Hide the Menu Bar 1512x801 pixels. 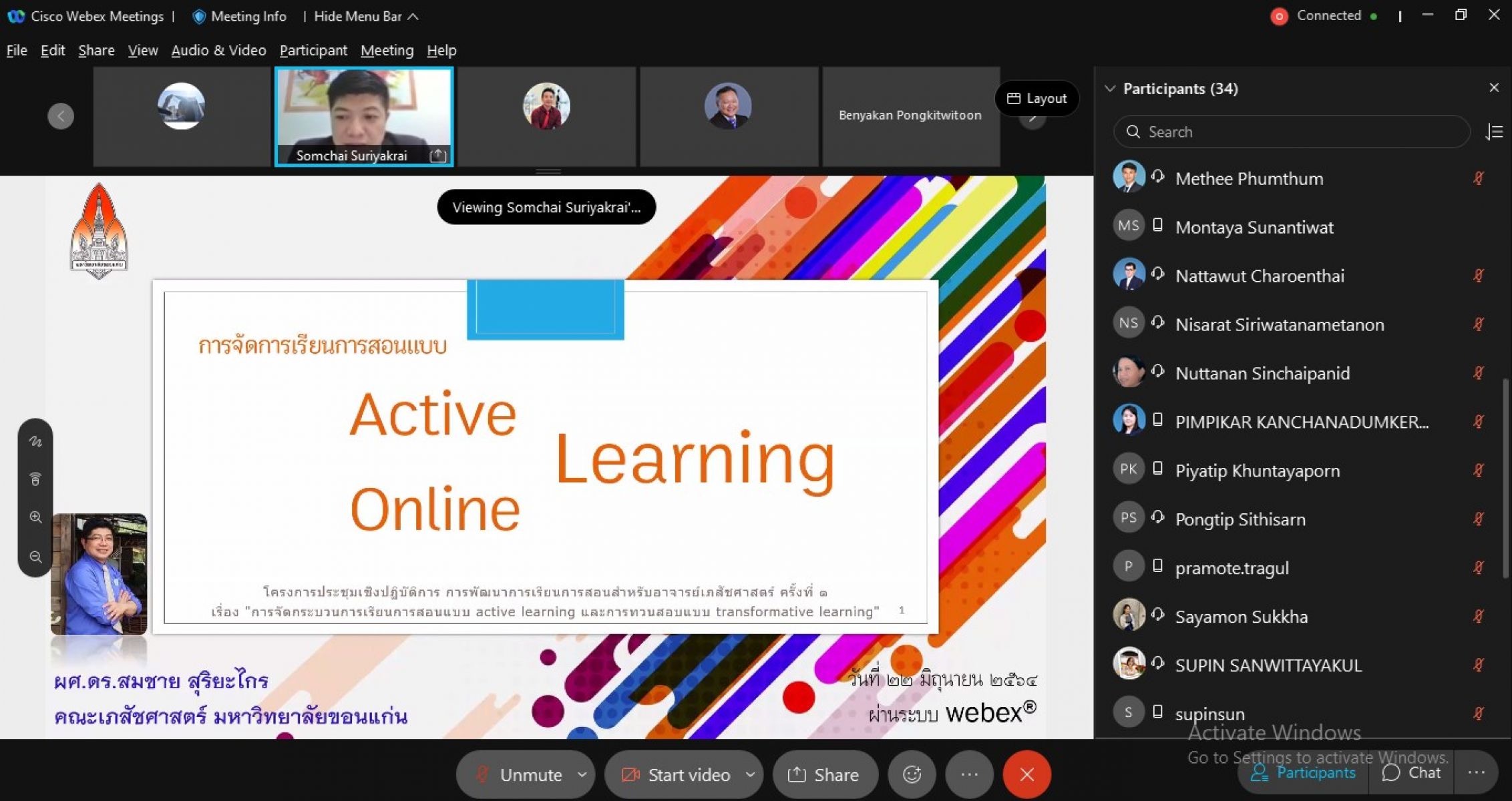click(x=366, y=16)
